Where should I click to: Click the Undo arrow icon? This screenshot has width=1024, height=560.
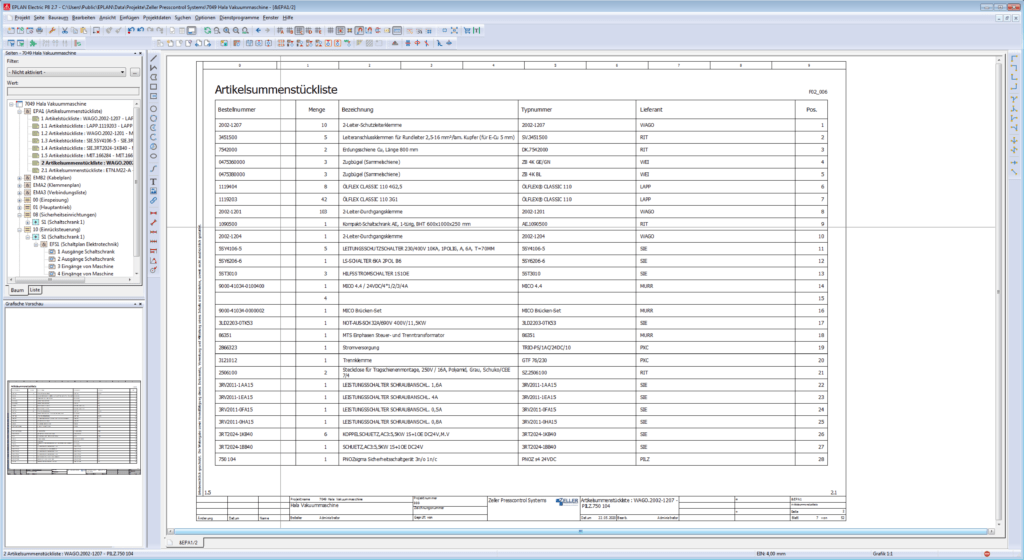(x=131, y=30)
